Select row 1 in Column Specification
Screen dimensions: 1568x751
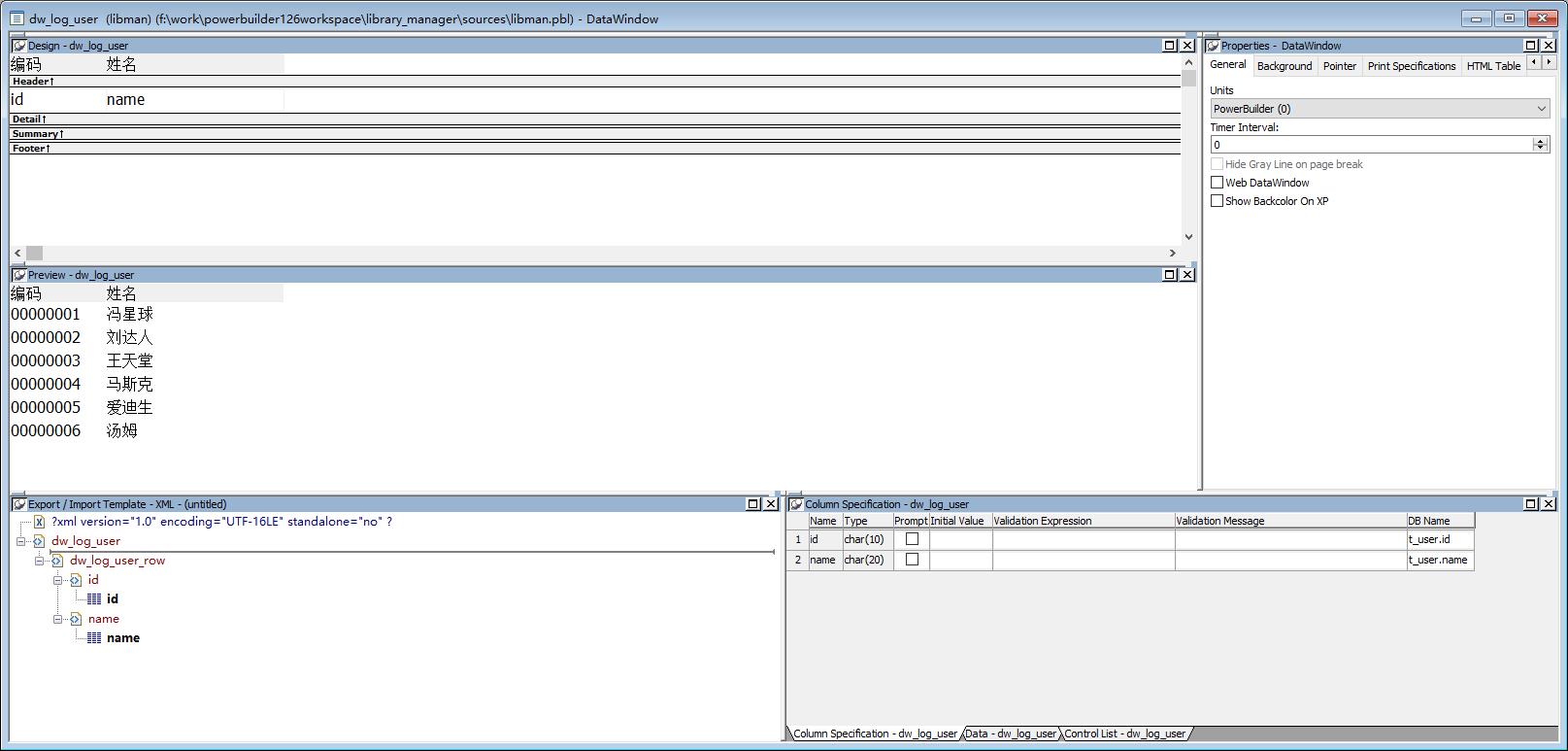pyautogui.click(x=798, y=539)
